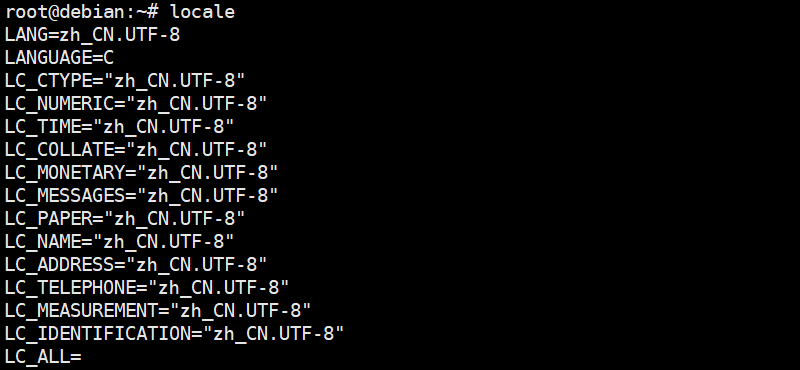This screenshot has height=370, width=800.
Task: Click the zh_CN.UTF-8 value of LC_IDENTIFICATION
Action: pos(273,333)
